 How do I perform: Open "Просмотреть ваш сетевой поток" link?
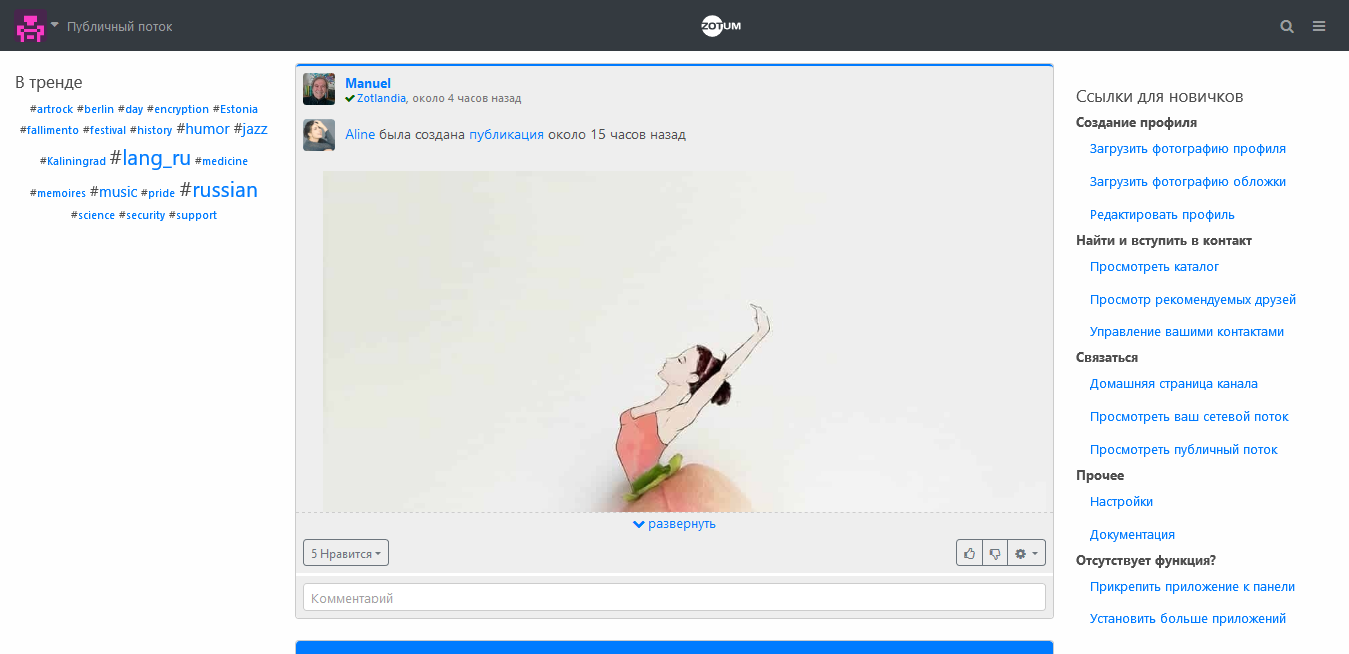pyautogui.click(x=1189, y=417)
